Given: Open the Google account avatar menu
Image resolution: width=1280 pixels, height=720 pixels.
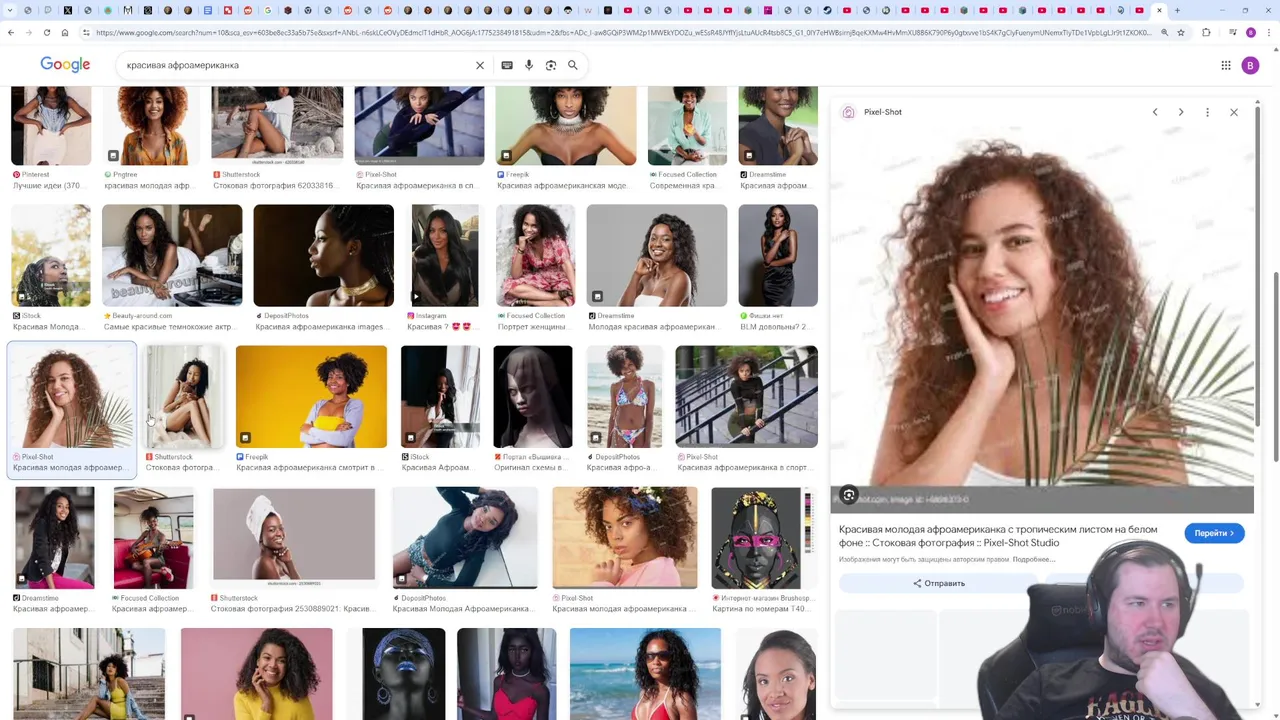Looking at the screenshot, I should tap(1250, 65).
